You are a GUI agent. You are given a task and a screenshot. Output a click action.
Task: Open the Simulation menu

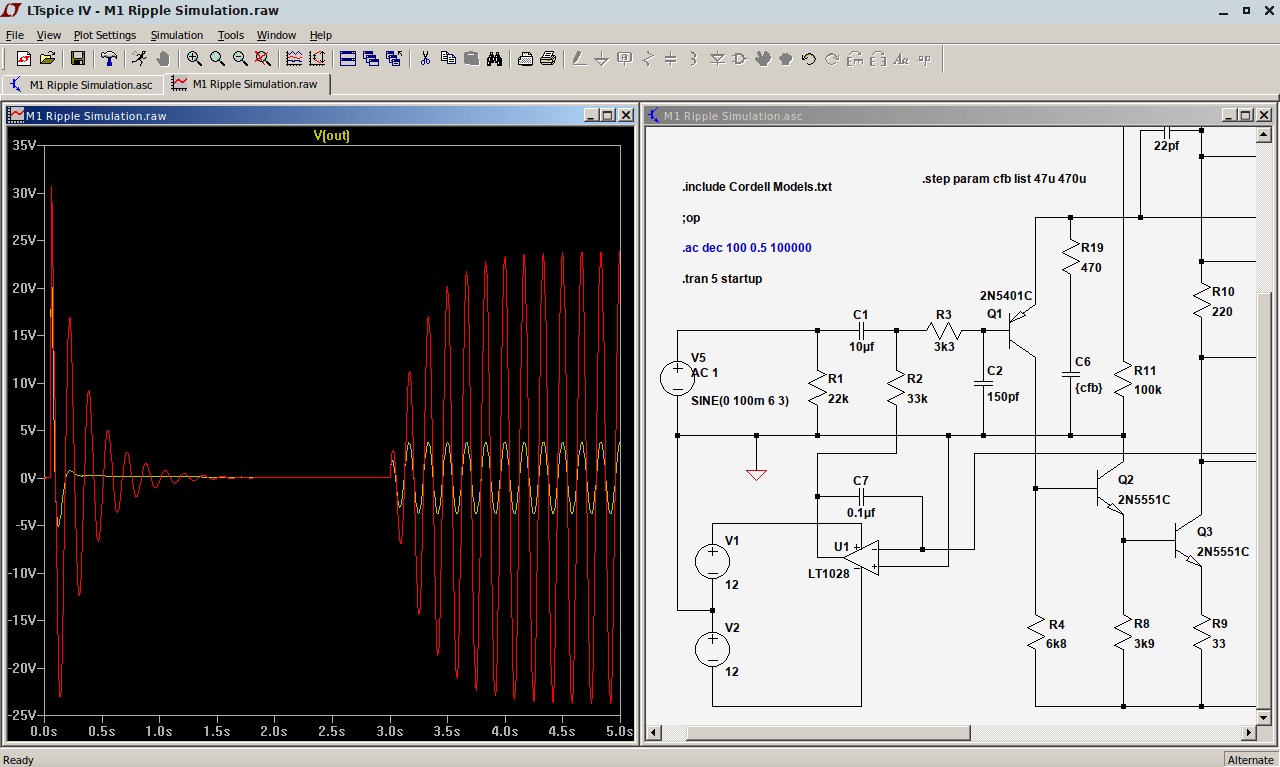pos(177,35)
